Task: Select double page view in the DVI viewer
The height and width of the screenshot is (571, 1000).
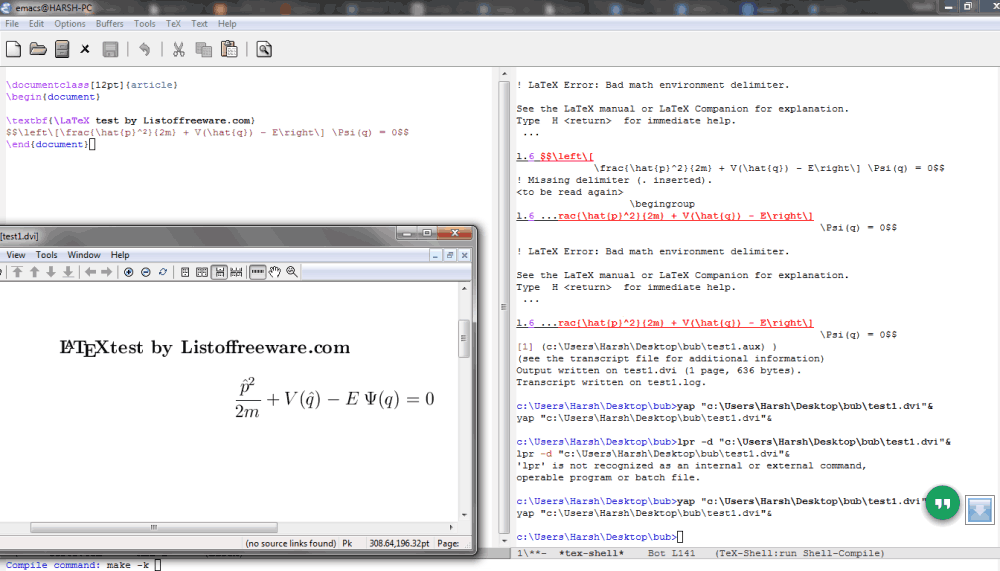Action: 202,272
